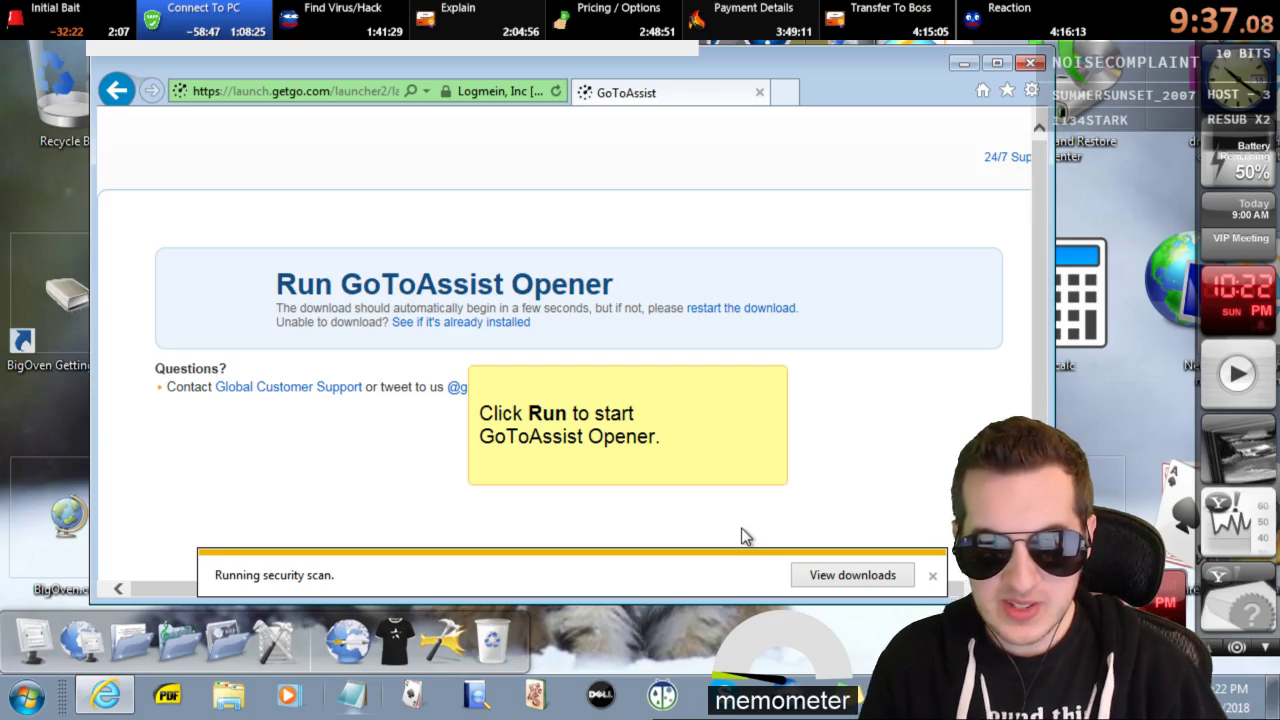Viewport: 1280px width, 720px height.
Task: Open the Internet Explorer Home icon
Action: click(x=983, y=91)
